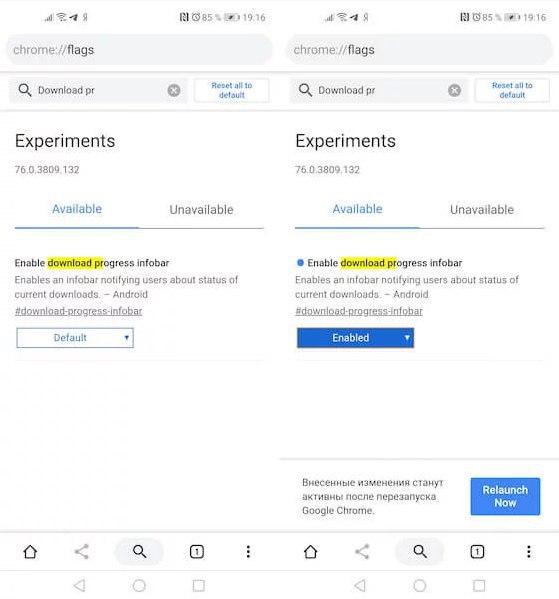559x599 pixels.
Task: Open the Default dropdown for download infobar
Action: tap(75, 338)
